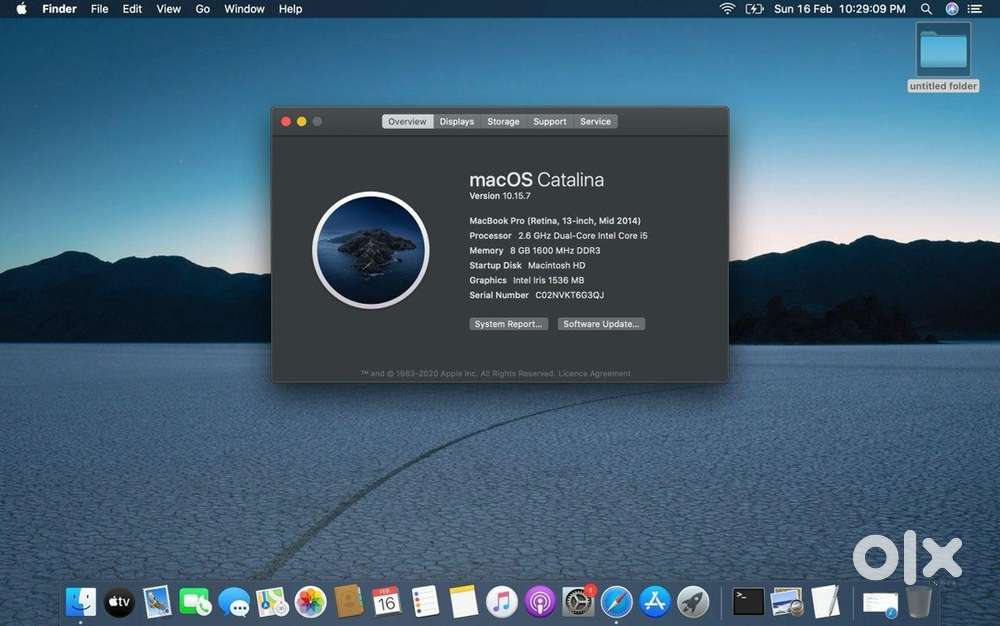The image size is (1000, 626).
Task: Launch the App Store from dock
Action: pos(654,601)
